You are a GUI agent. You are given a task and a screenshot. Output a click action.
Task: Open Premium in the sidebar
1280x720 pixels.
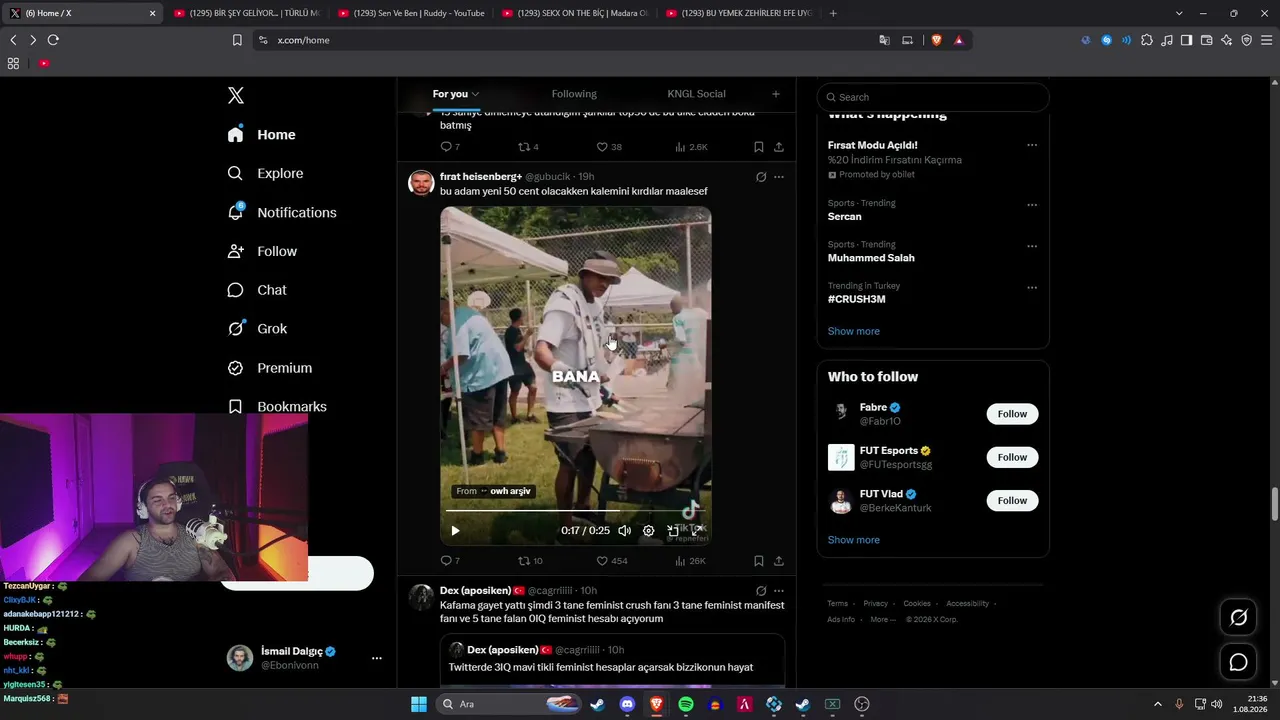(x=270, y=368)
